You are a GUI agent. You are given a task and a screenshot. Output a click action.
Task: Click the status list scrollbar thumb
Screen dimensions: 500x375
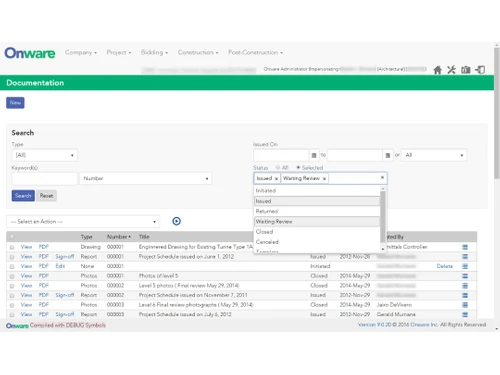(x=383, y=217)
